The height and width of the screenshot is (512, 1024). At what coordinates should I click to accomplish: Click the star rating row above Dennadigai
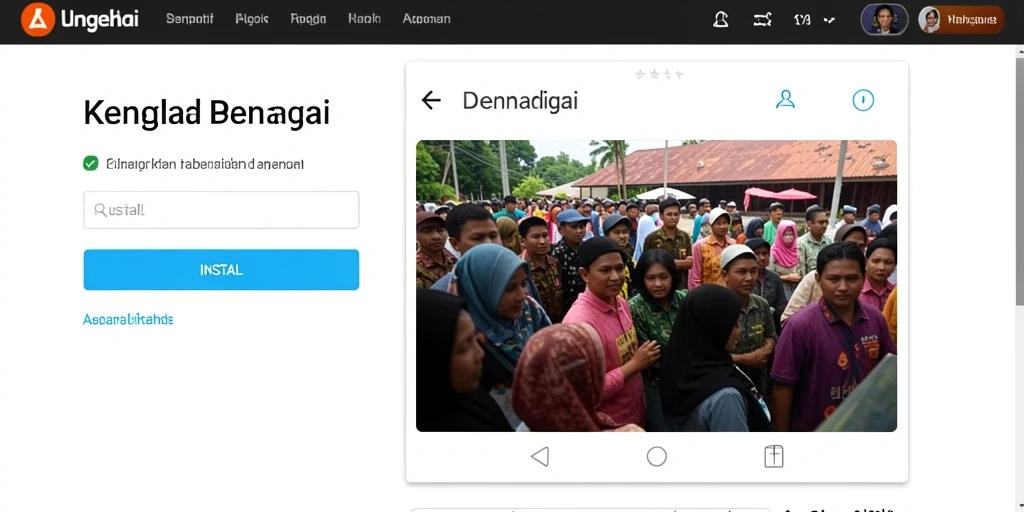click(659, 74)
